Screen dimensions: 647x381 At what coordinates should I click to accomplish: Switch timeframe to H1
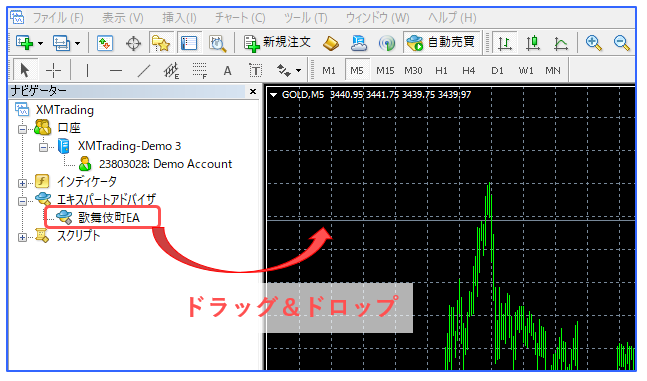coord(441,71)
